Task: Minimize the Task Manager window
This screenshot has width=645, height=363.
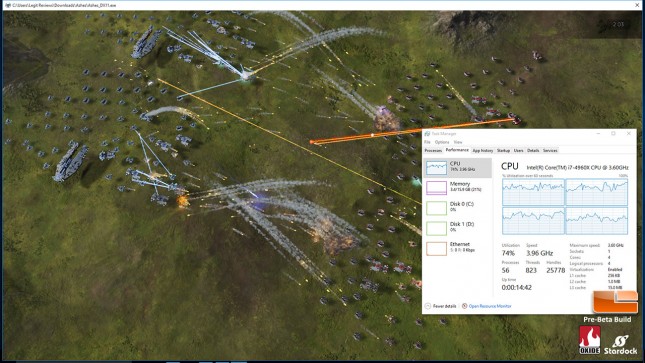Action: 599,134
